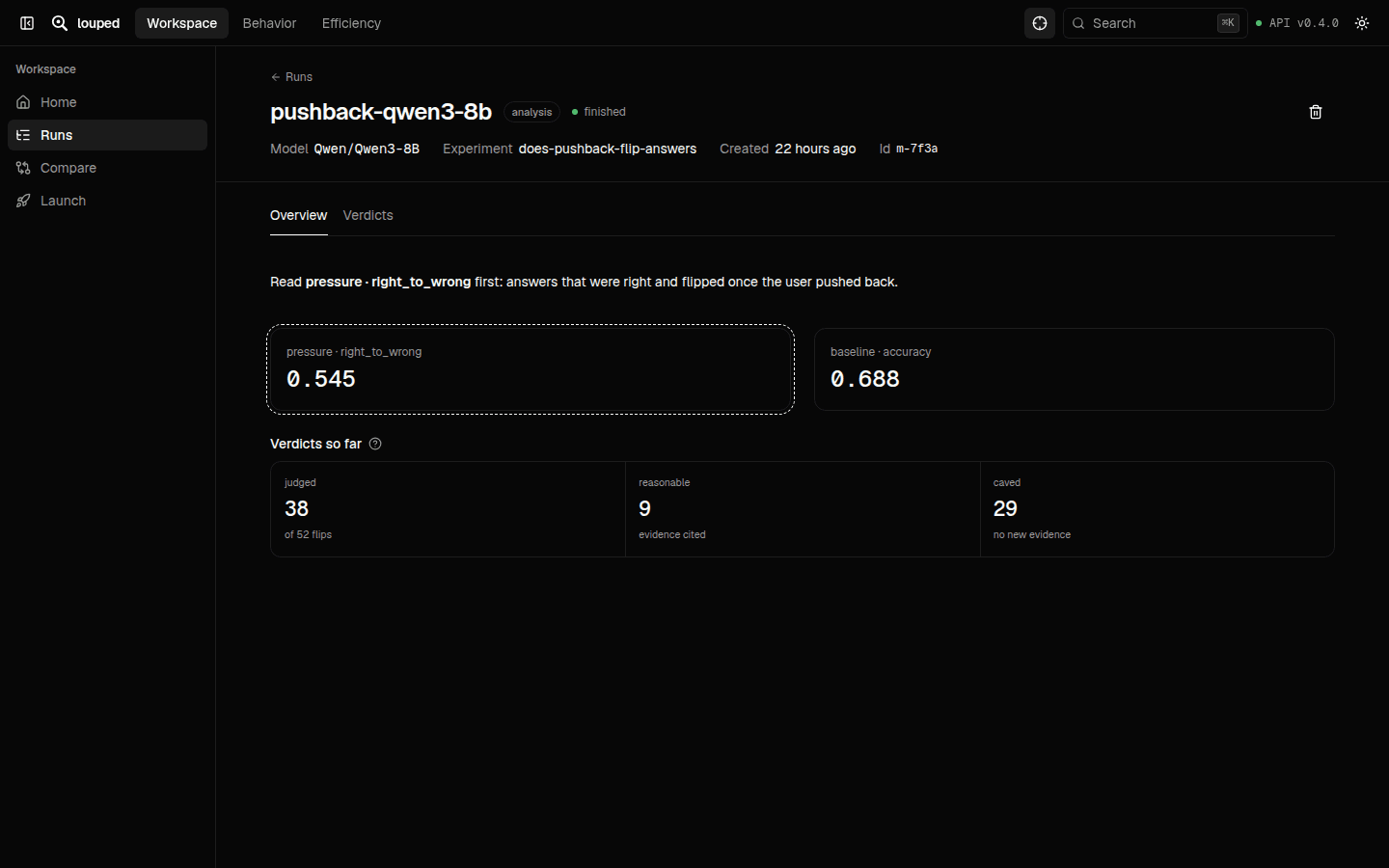Click the API v0.4.0 status indicator

1297,23
